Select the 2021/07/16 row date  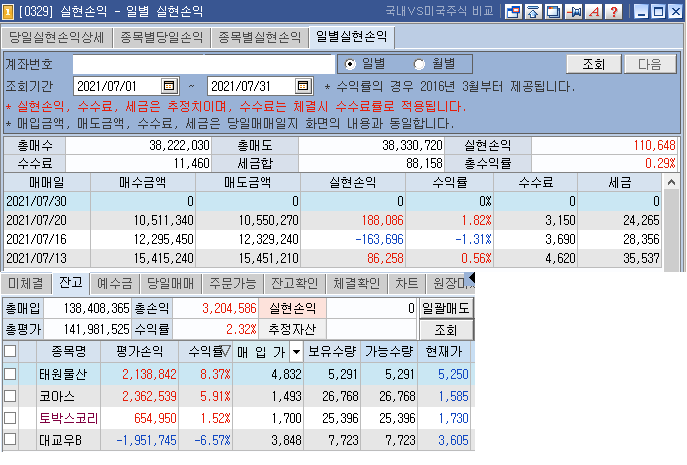coord(36,239)
